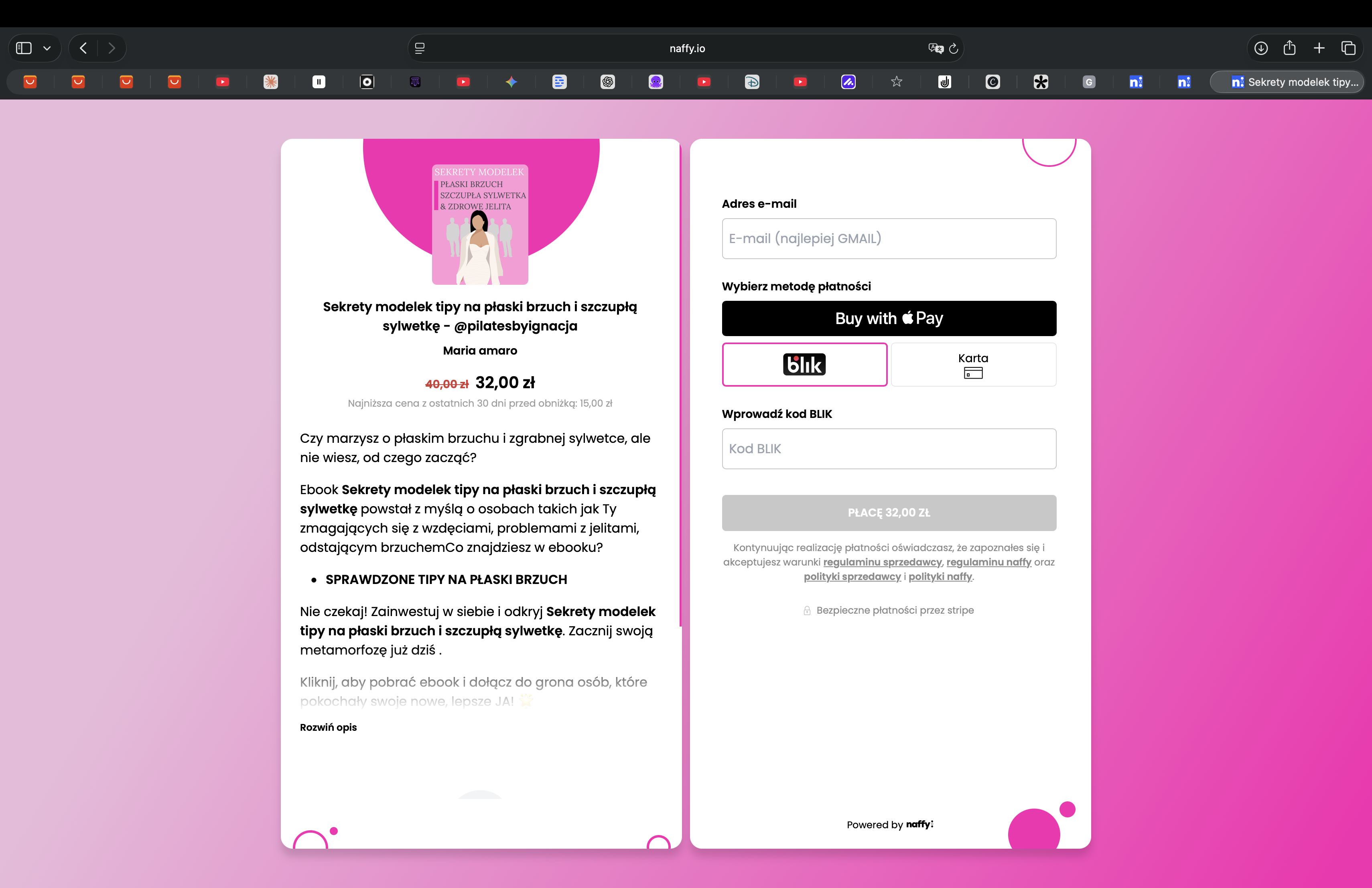Image resolution: width=1372 pixels, height=888 pixels.
Task: Click the Kod BLIK input field
Action: [x=889, y=449]
